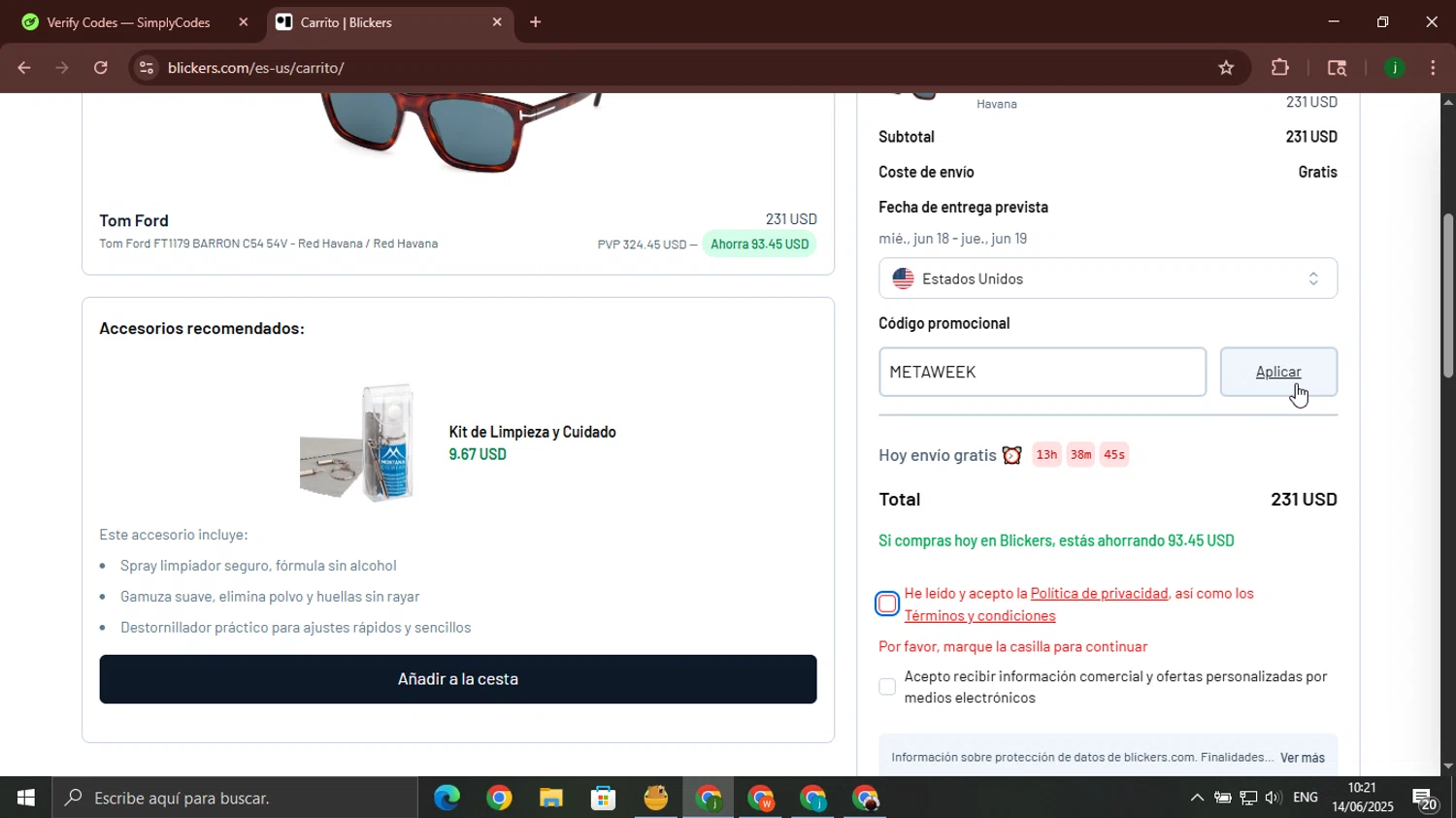1456x818 pixels.
Task: Open the Términos y condiciones link
Action: 979,615
